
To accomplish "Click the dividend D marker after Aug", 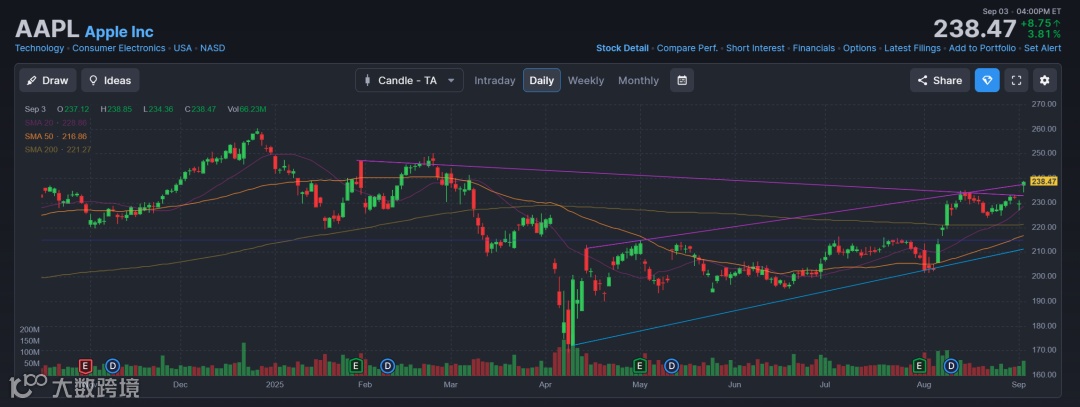I will pyautogui.click(x=951, y=366).
